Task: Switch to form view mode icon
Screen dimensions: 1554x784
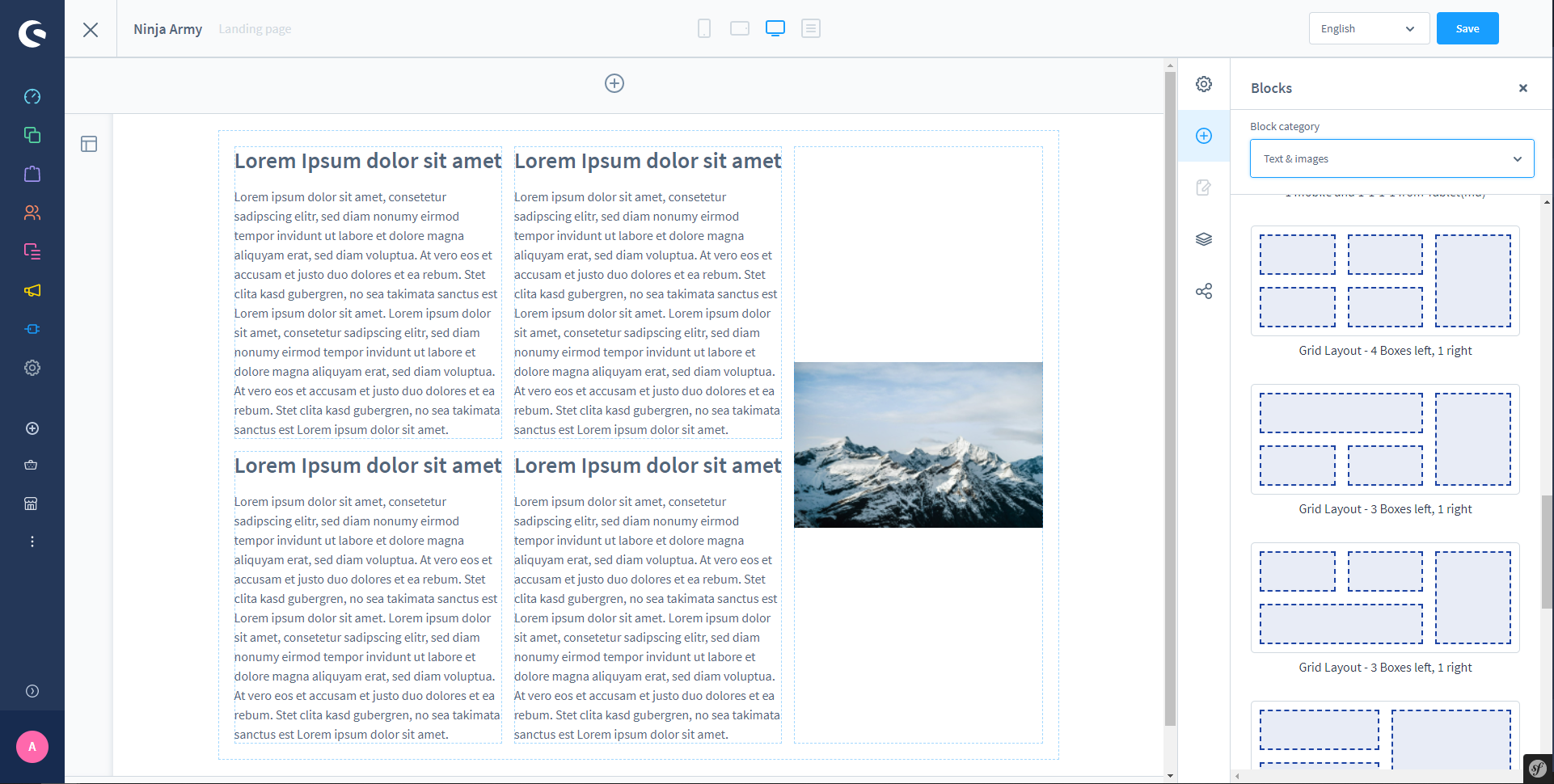Action: tap(811, 28)
